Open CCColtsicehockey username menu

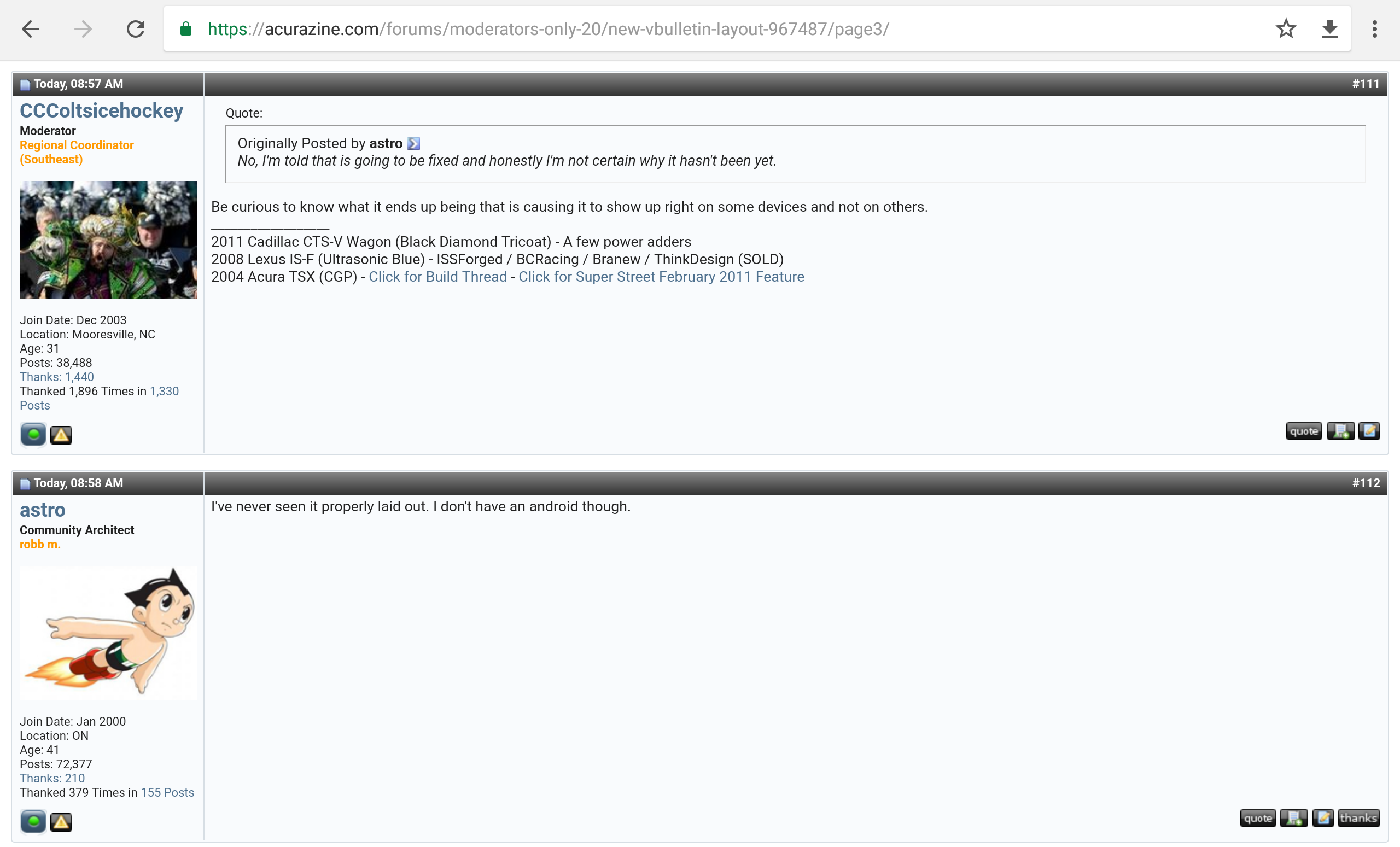click(x=101, y=111)
